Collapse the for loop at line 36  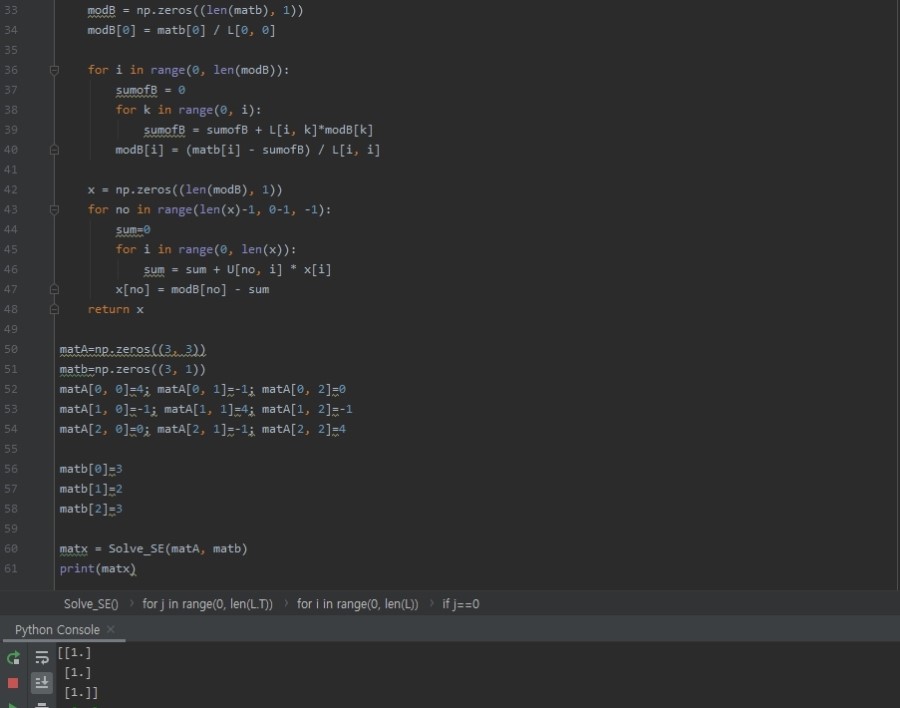(55, 70)
